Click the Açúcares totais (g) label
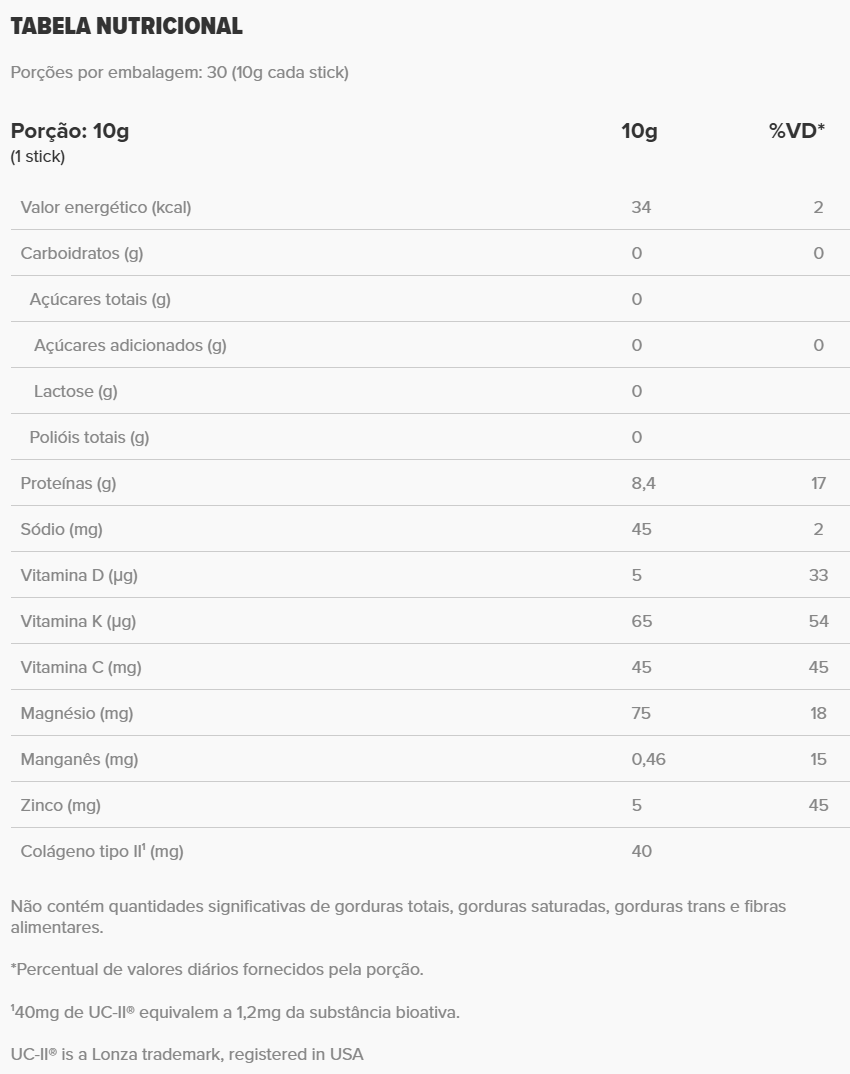 coord(100,299)
